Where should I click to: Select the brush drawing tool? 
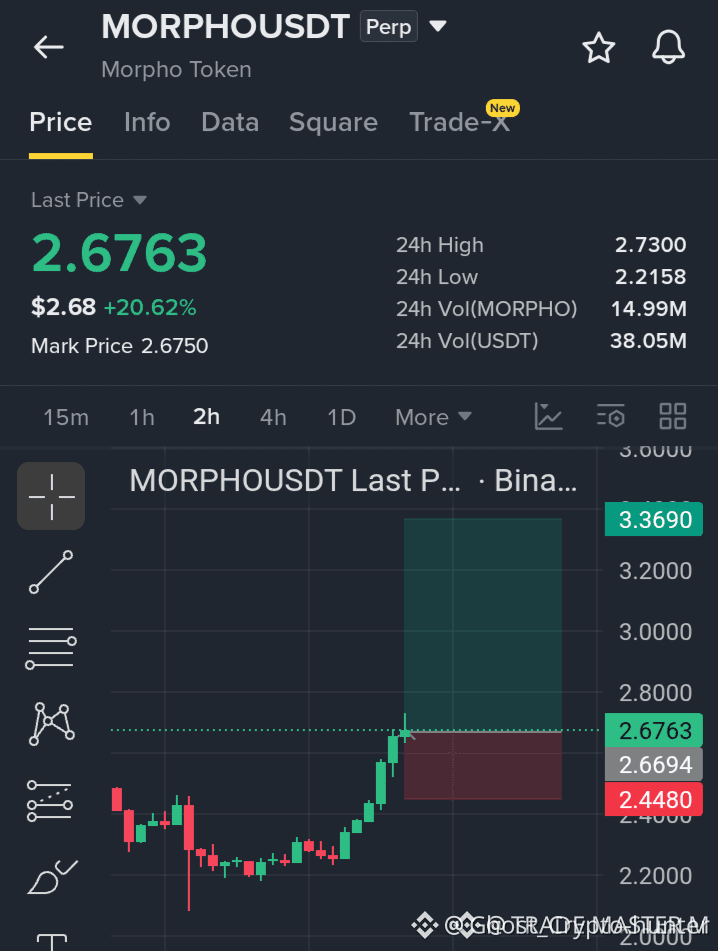tap(52, 877)
